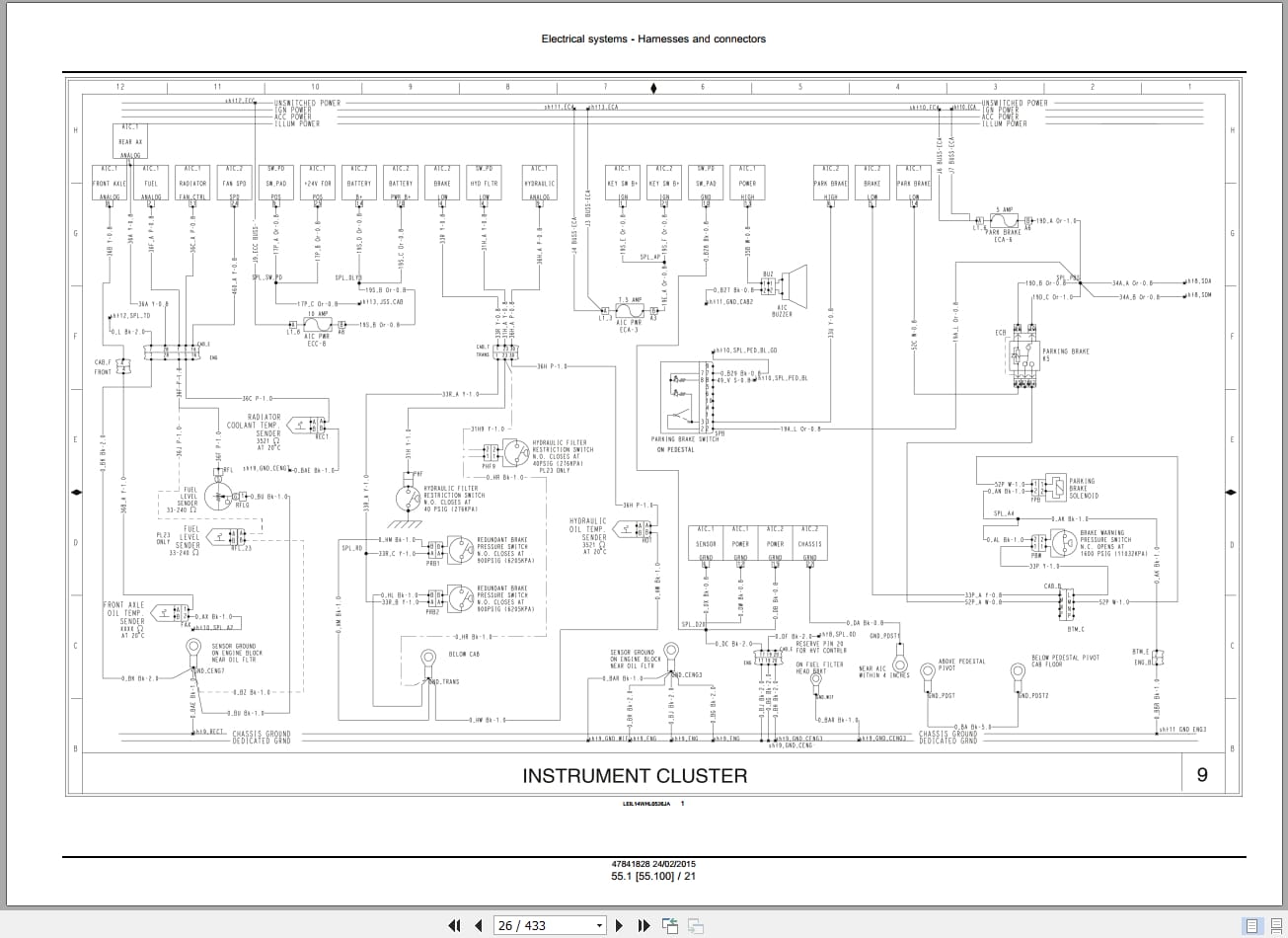Image resolution: width=1288 pixels, height=938 pixels.
Task: Click the ABOVE PEDESTAL PIVOT label
Action: pyautogui.click(x=961, y=664)
